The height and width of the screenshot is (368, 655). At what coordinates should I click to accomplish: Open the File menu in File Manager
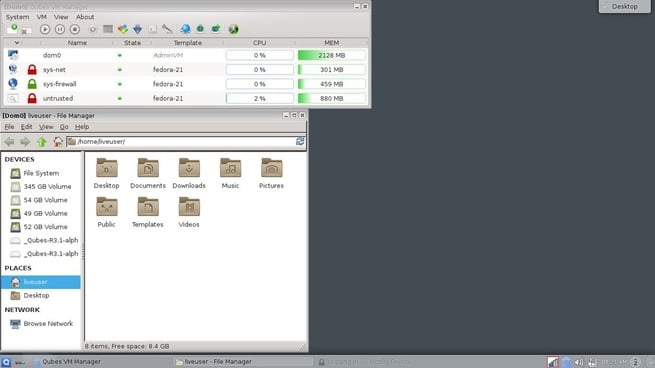9,127
